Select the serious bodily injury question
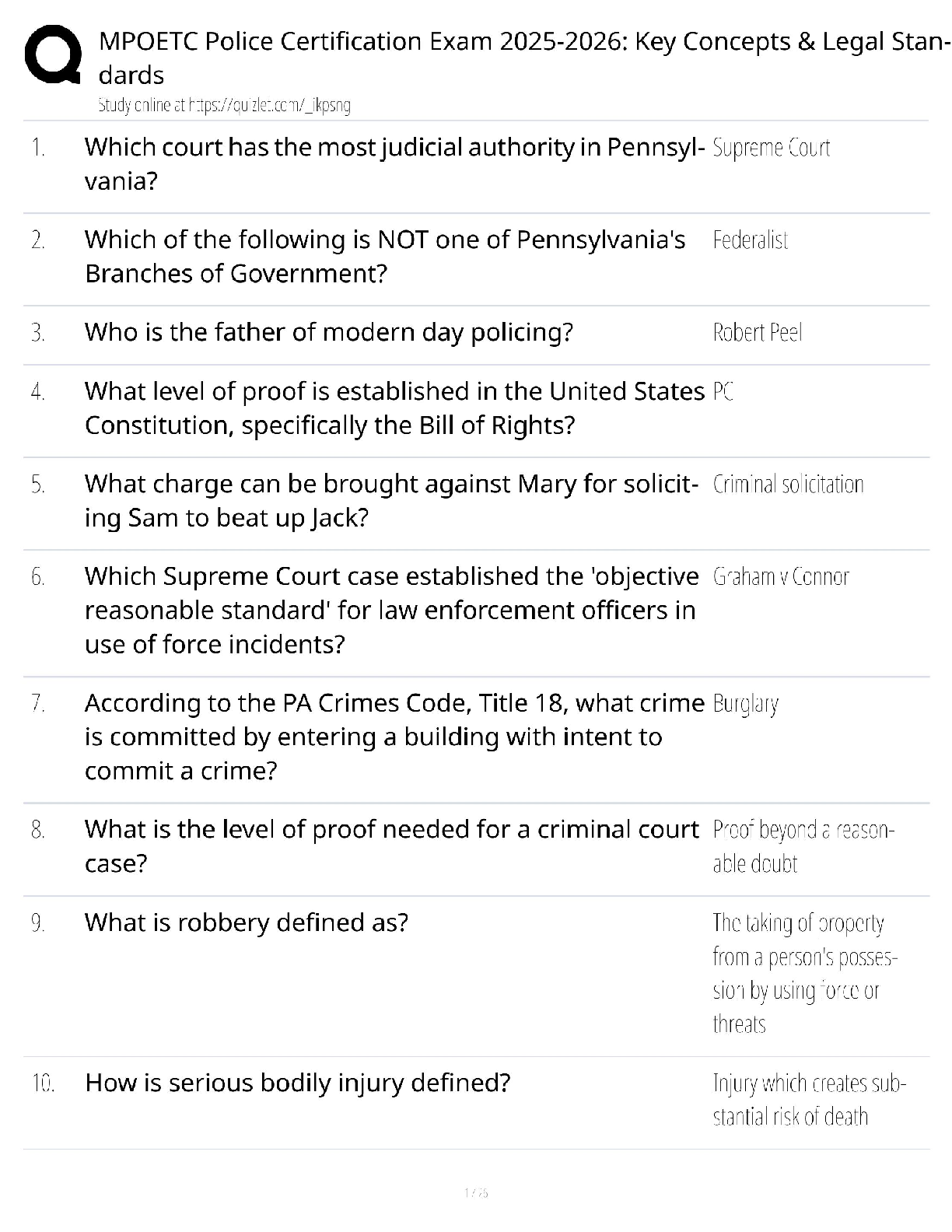952x1232 pixels. (x=297, y=1083)
